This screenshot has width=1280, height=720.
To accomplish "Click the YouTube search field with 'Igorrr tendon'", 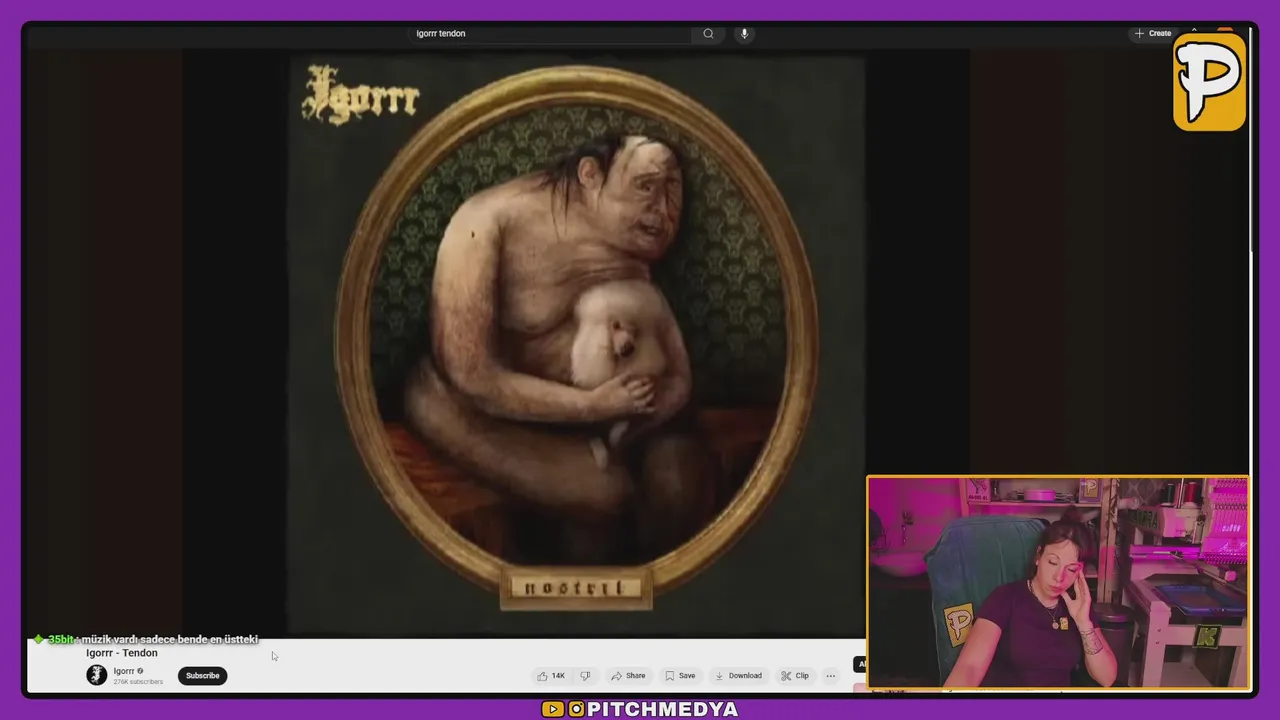I will pos(552,33).
